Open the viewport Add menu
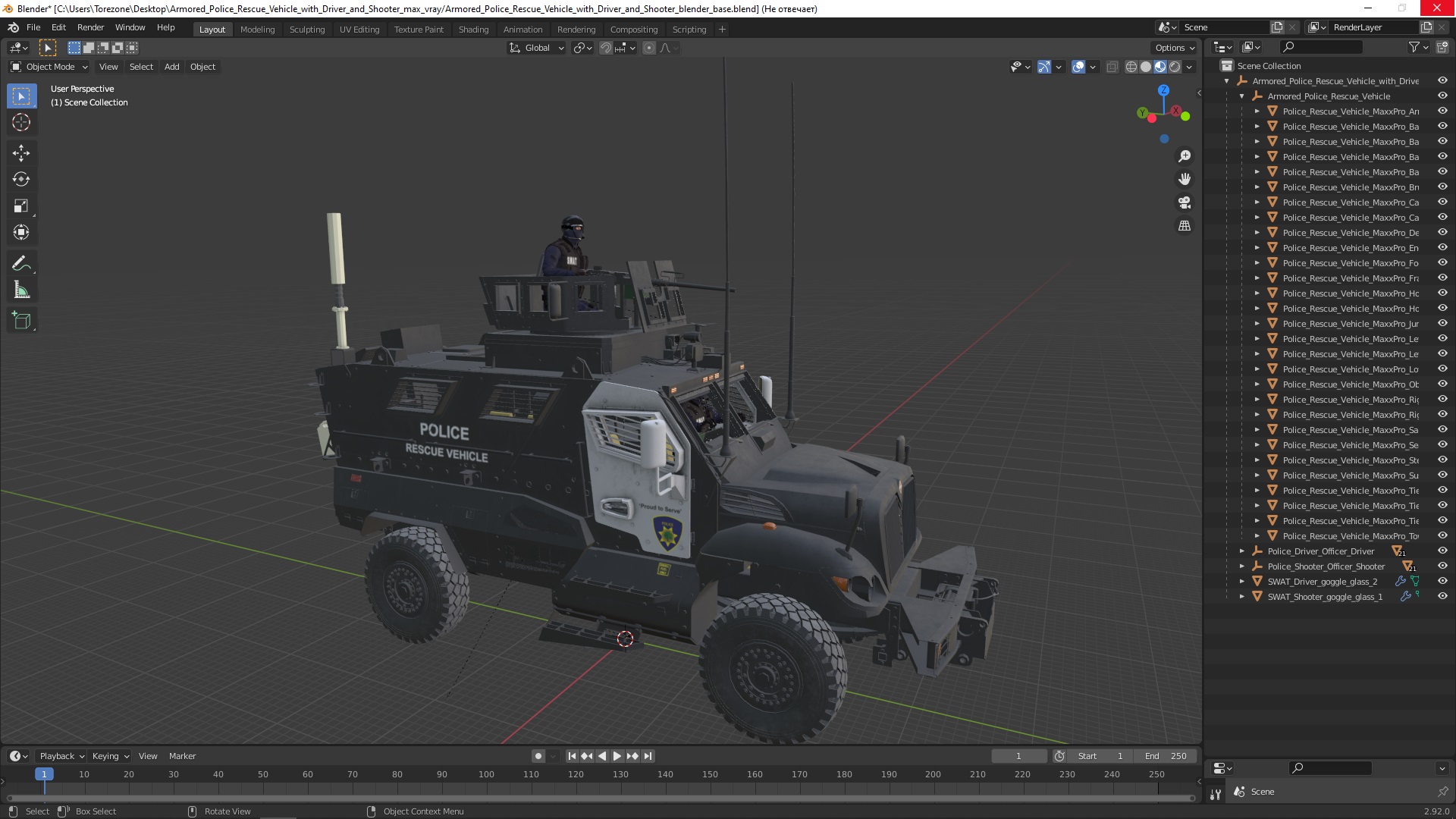Image resolution: width=1456 pixels, height=819 pixels. pos(172,67)
